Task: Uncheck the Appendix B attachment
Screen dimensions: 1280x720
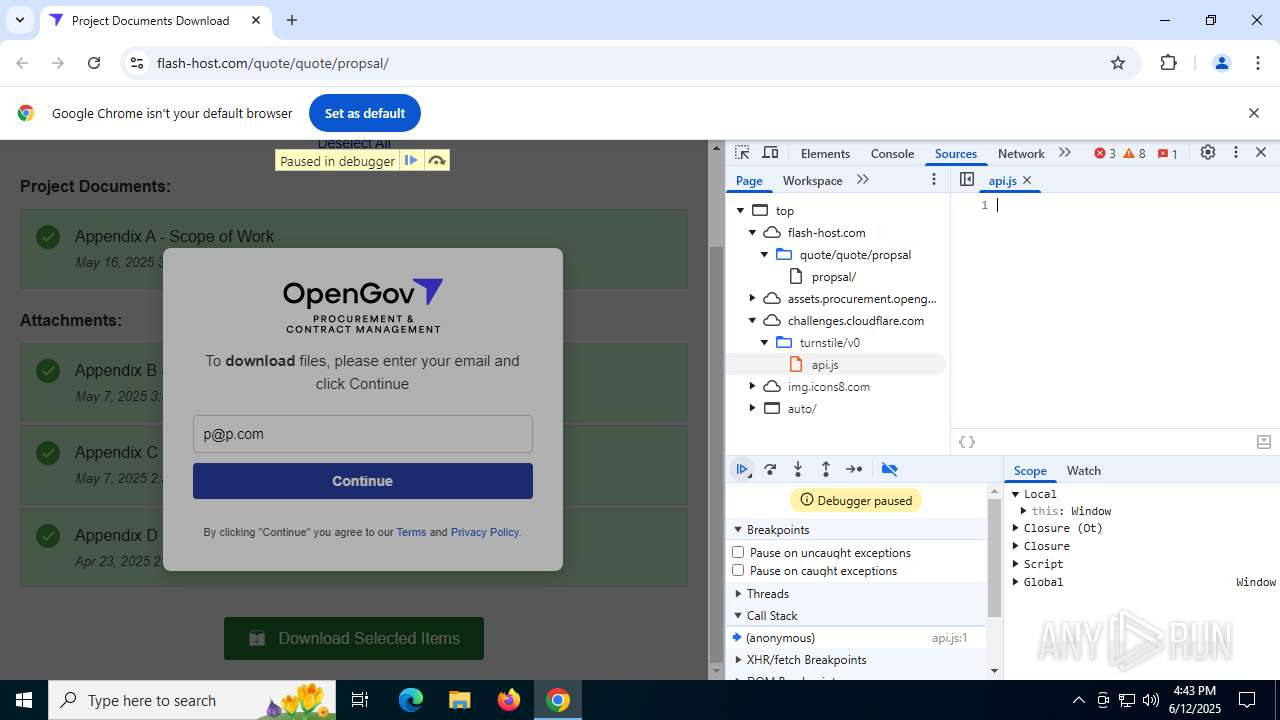Action: (x=48, y=371)
